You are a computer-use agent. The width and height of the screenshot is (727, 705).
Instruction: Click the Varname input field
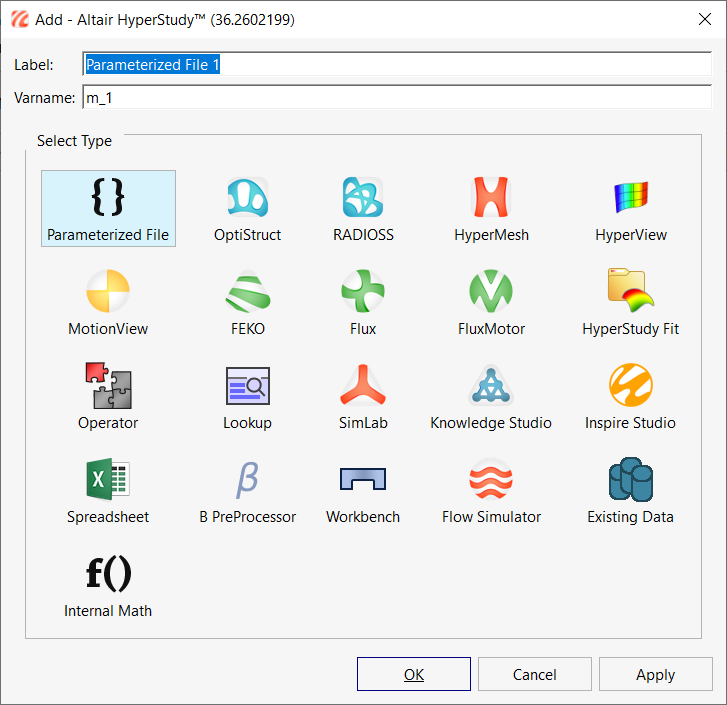[x=396, y=98]
